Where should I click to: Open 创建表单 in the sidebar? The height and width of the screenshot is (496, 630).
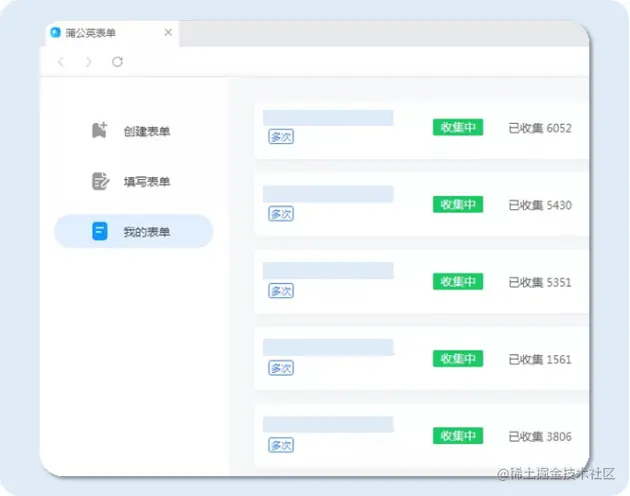point(133,131)
